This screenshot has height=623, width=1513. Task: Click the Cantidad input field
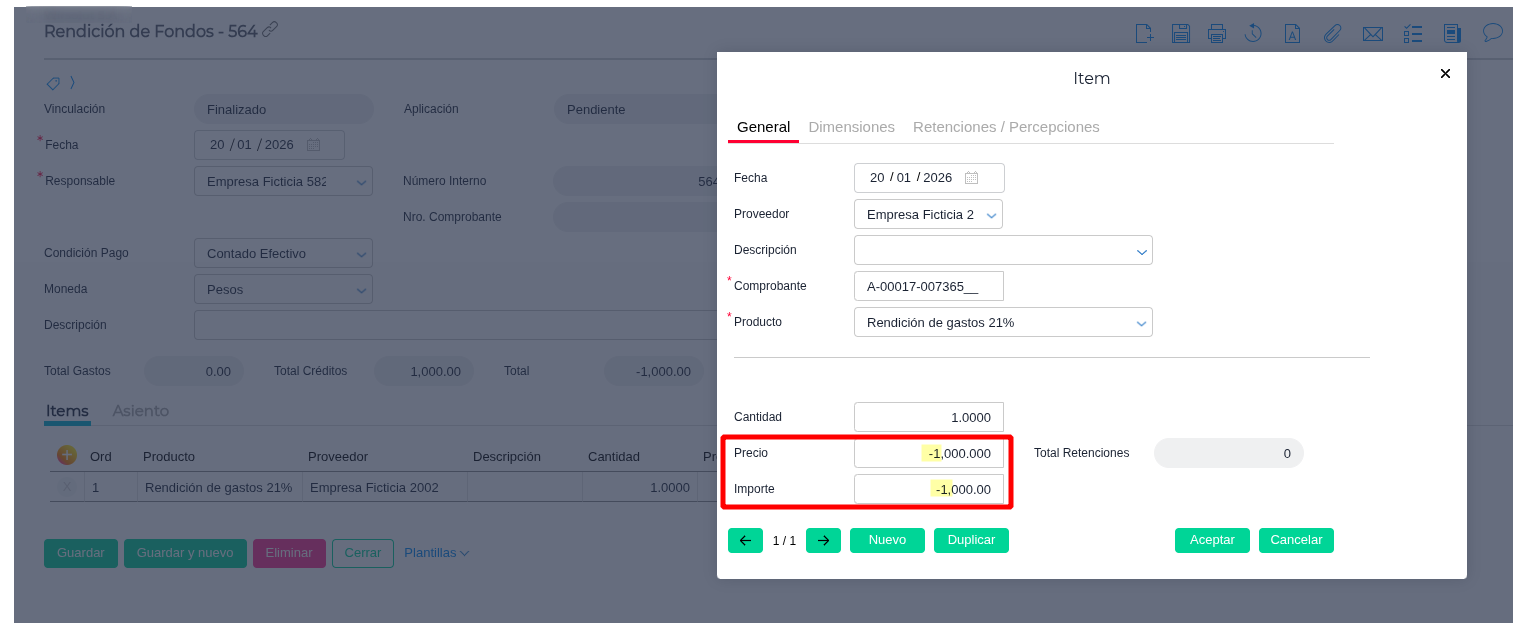[928, 417]
